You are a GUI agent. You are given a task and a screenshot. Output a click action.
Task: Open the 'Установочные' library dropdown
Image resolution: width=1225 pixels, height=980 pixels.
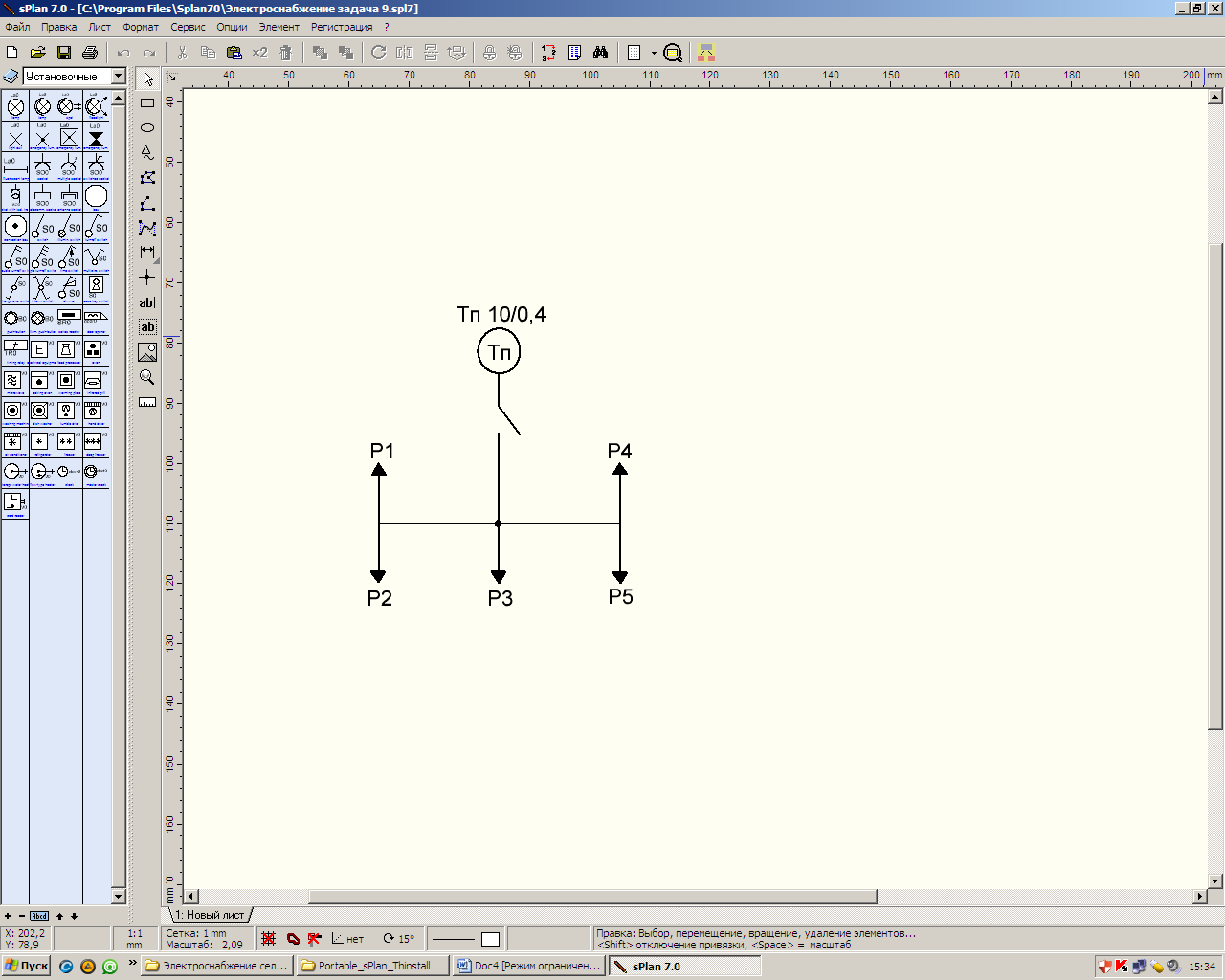[x=119, y=76]
